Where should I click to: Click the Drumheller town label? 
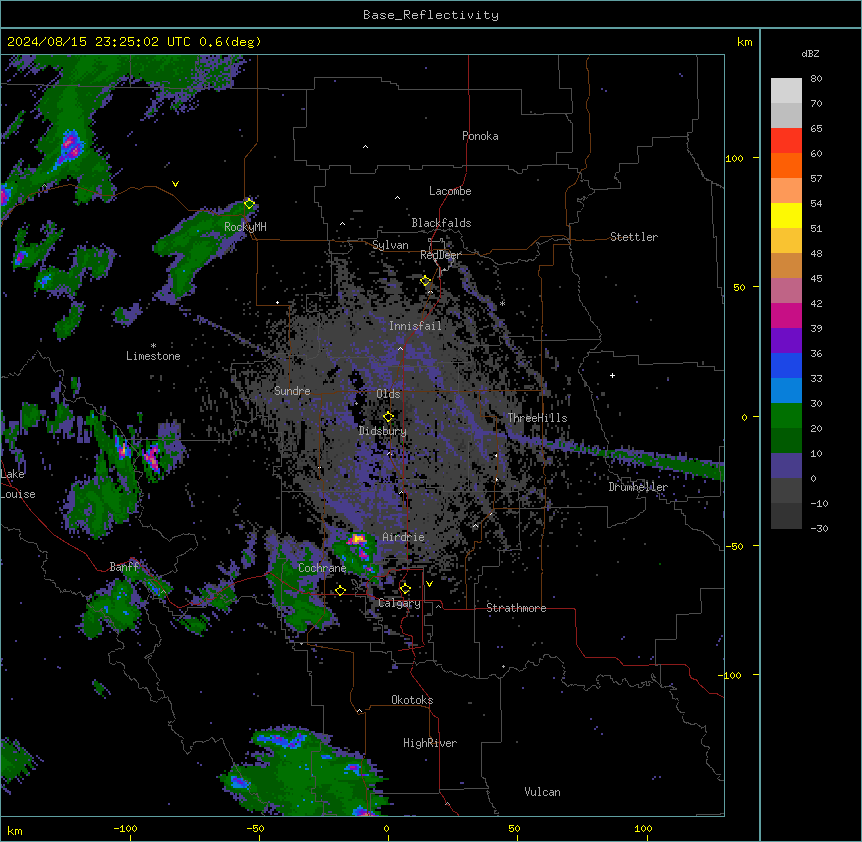[x=638, y=487]
